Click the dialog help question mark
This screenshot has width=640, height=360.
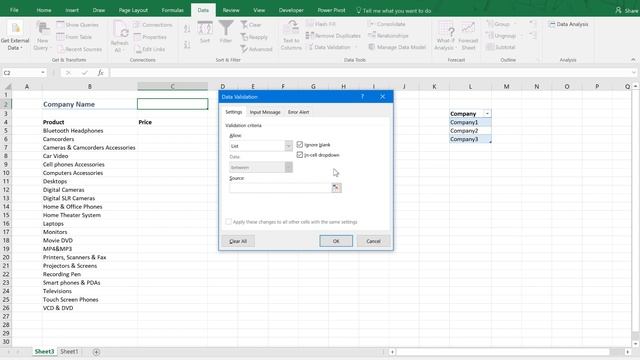pos(362,97)
